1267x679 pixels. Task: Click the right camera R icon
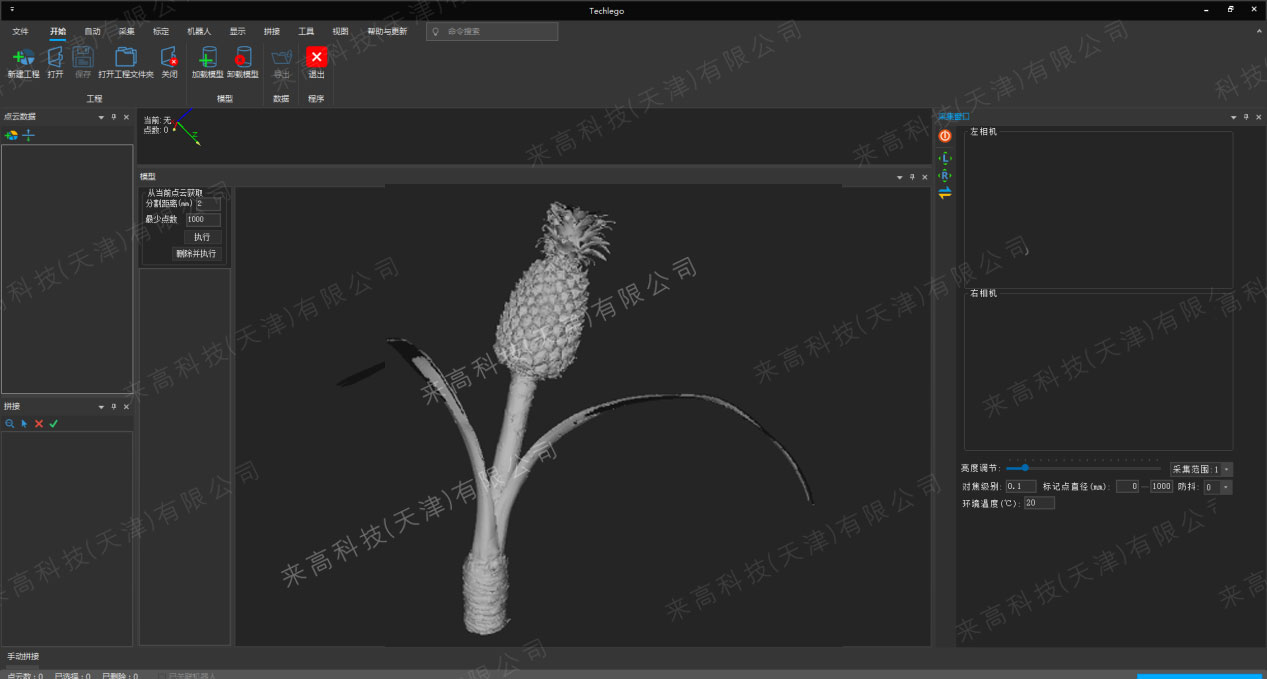coord(945,175)
